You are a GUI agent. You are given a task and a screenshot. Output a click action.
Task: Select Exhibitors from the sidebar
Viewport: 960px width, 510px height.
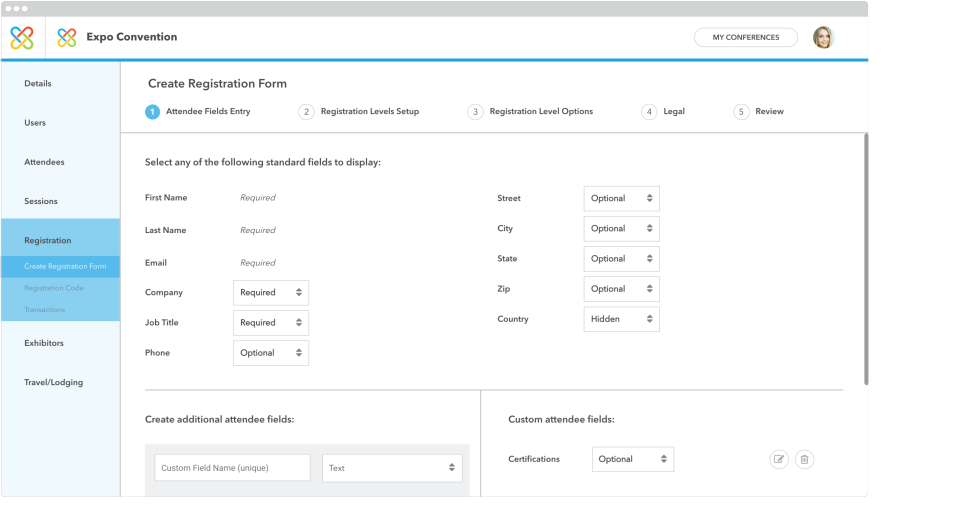[44, 343]
